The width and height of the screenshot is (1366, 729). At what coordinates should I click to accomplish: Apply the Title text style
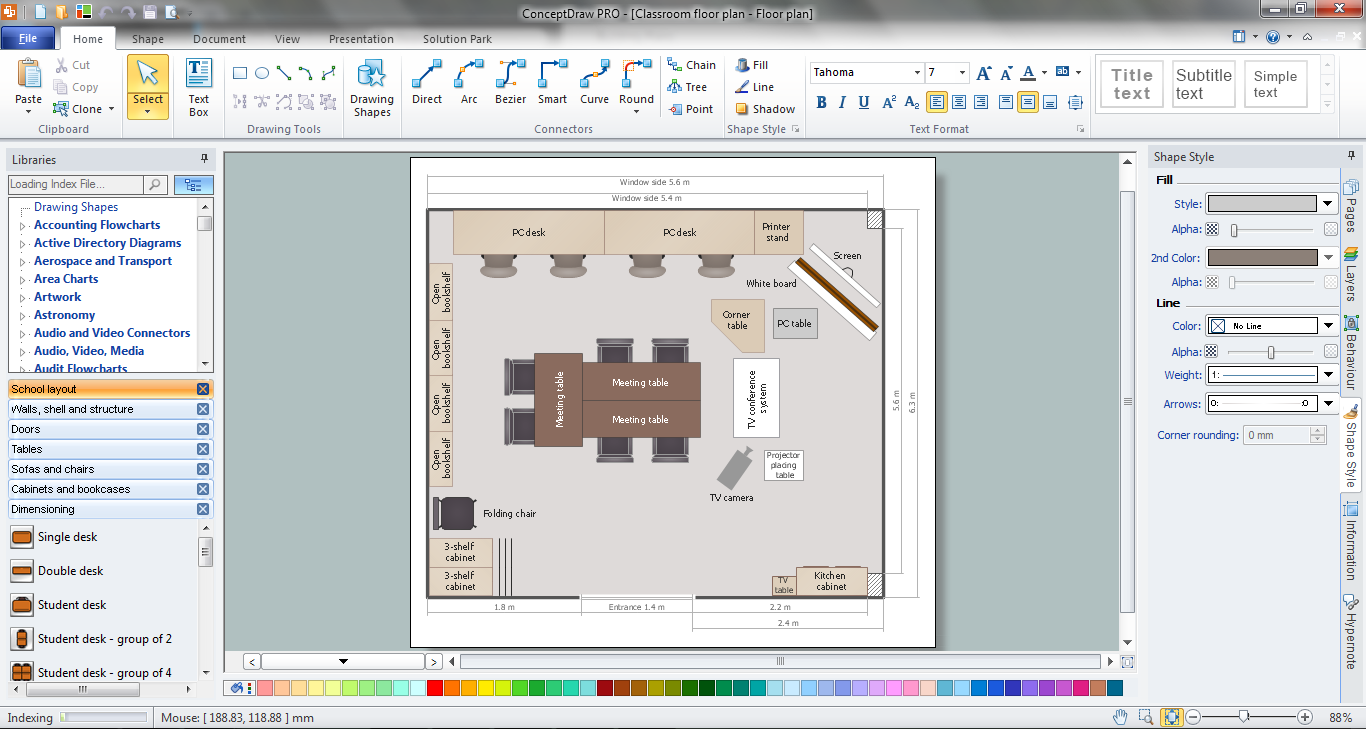1131,83
